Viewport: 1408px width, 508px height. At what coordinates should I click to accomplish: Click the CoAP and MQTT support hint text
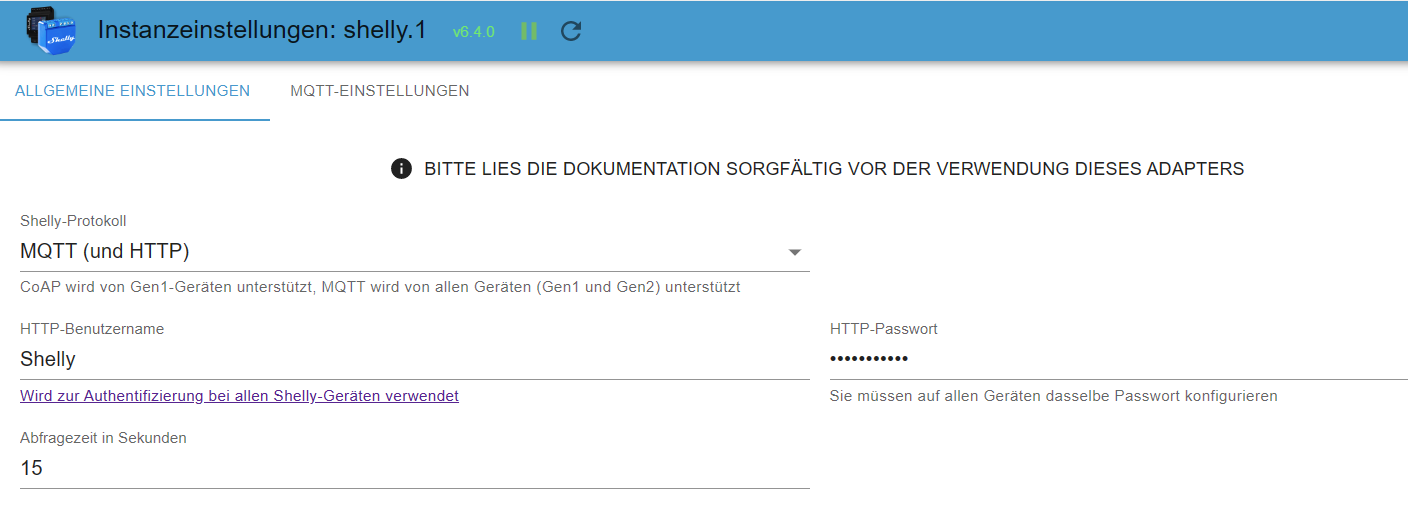(380, 287)
